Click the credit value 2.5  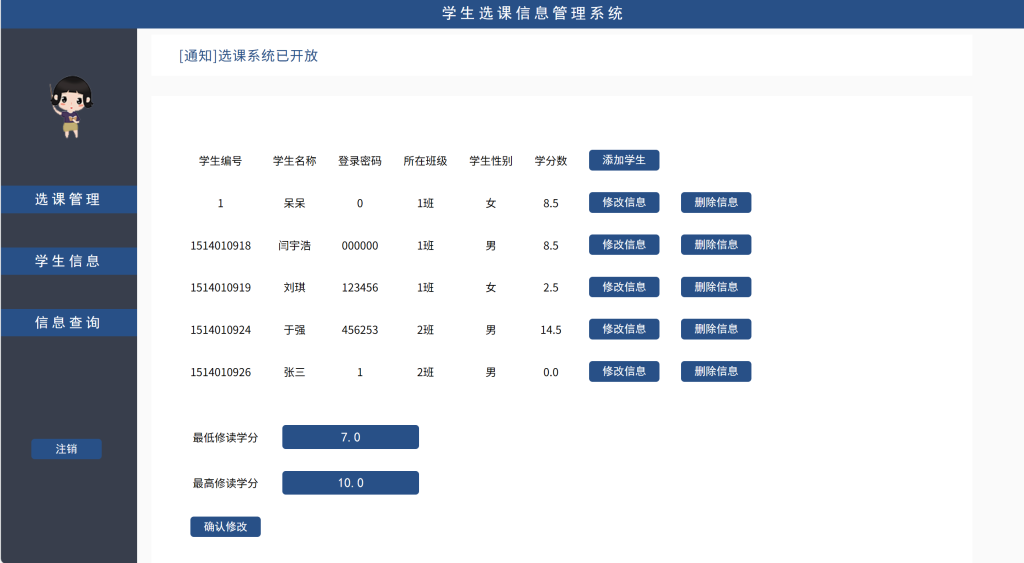click(551, 287)
